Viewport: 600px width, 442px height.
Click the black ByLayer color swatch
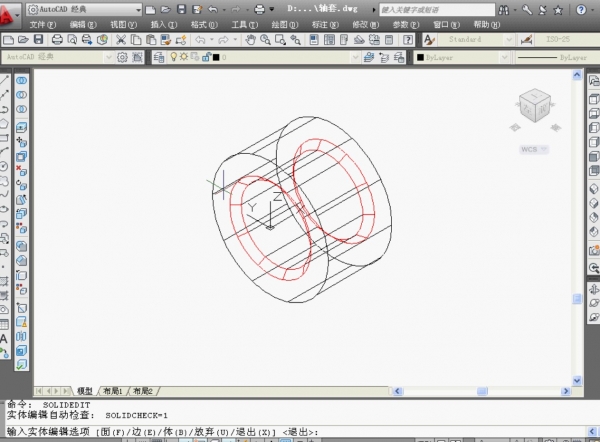click(x=420, y=57)
